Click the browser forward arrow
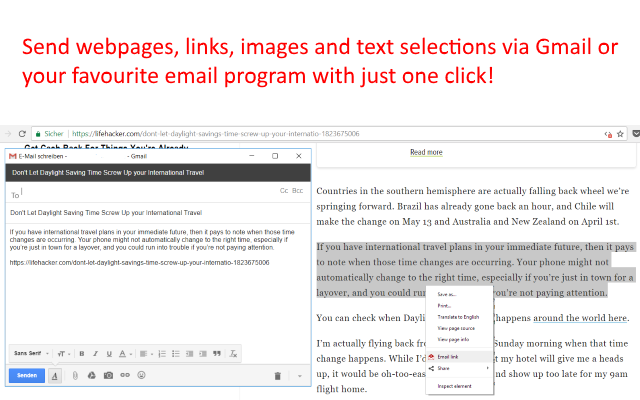The height and width of the screenshot is (400, 640). [x=7, y=133]
